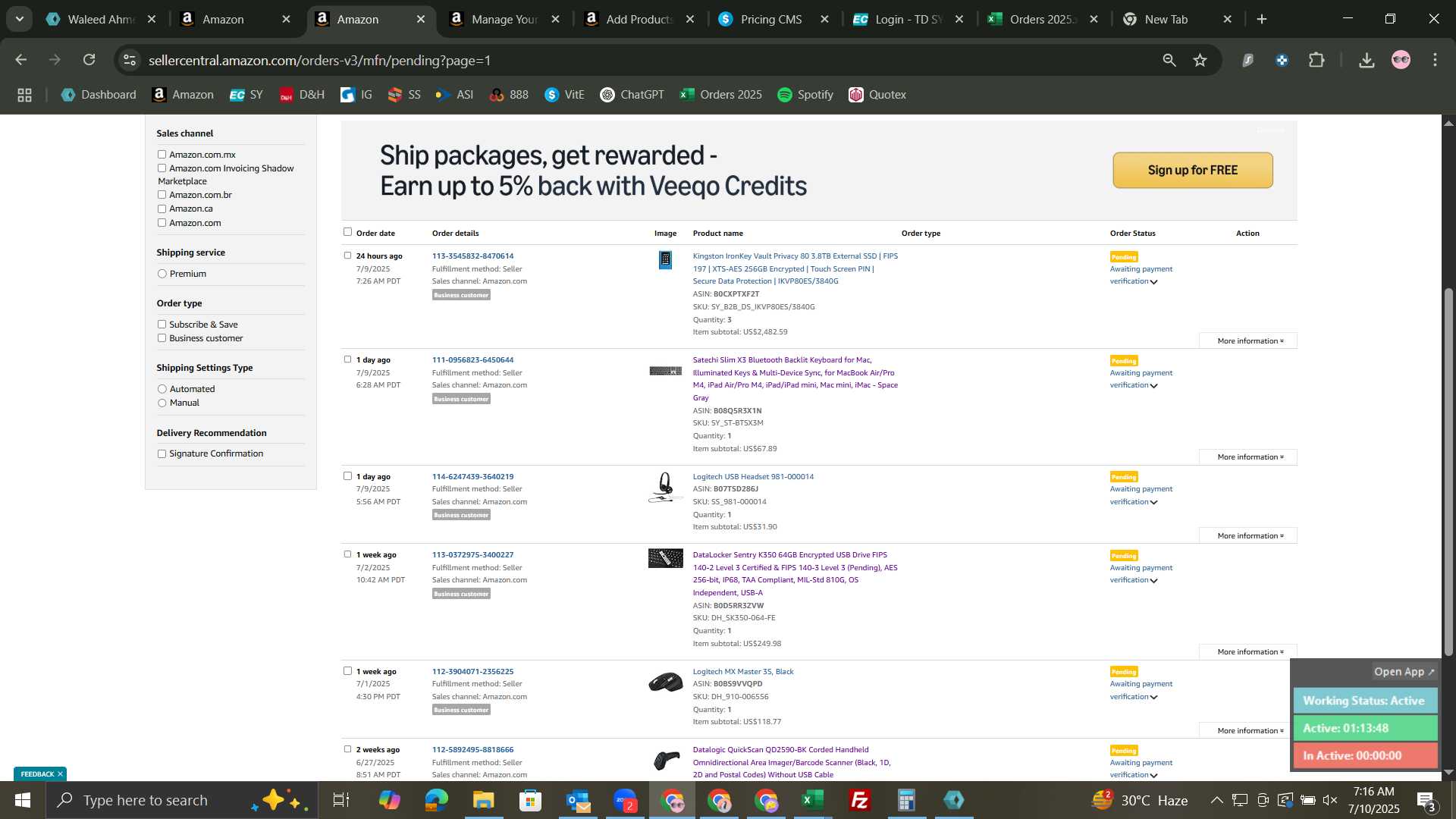Viewport: 1456px width, 819px height.
Task: Open the browser zoom magnifier icon
Action: point(1169,60)
